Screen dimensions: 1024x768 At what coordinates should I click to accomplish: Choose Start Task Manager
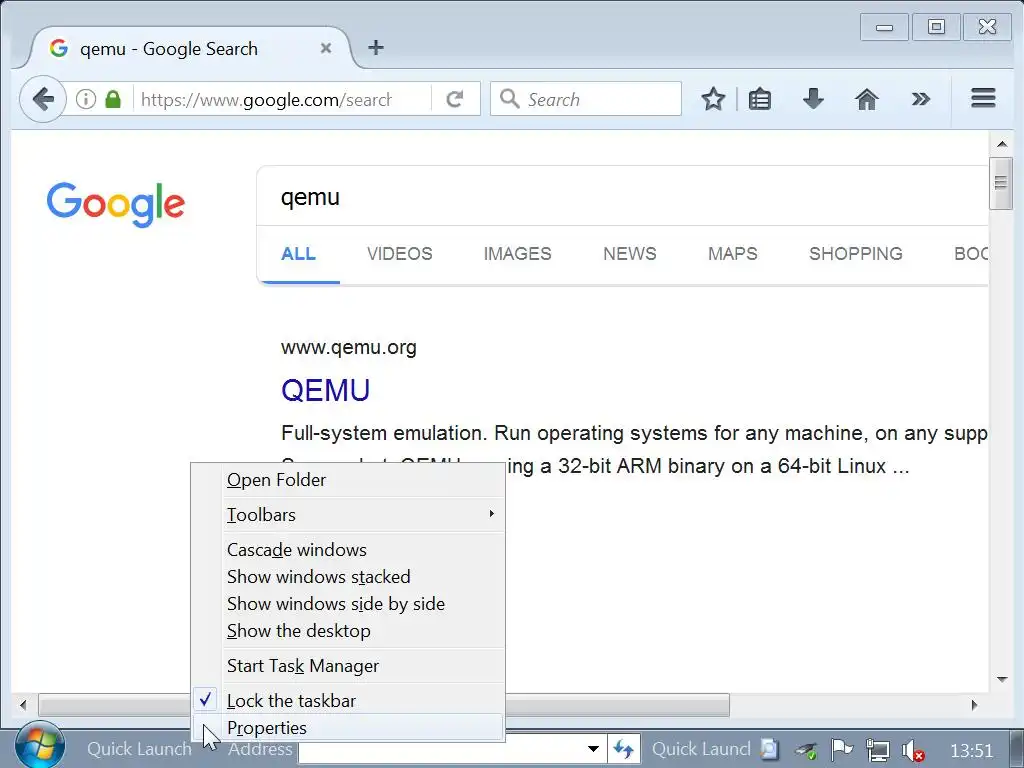(x=348, y=666)
